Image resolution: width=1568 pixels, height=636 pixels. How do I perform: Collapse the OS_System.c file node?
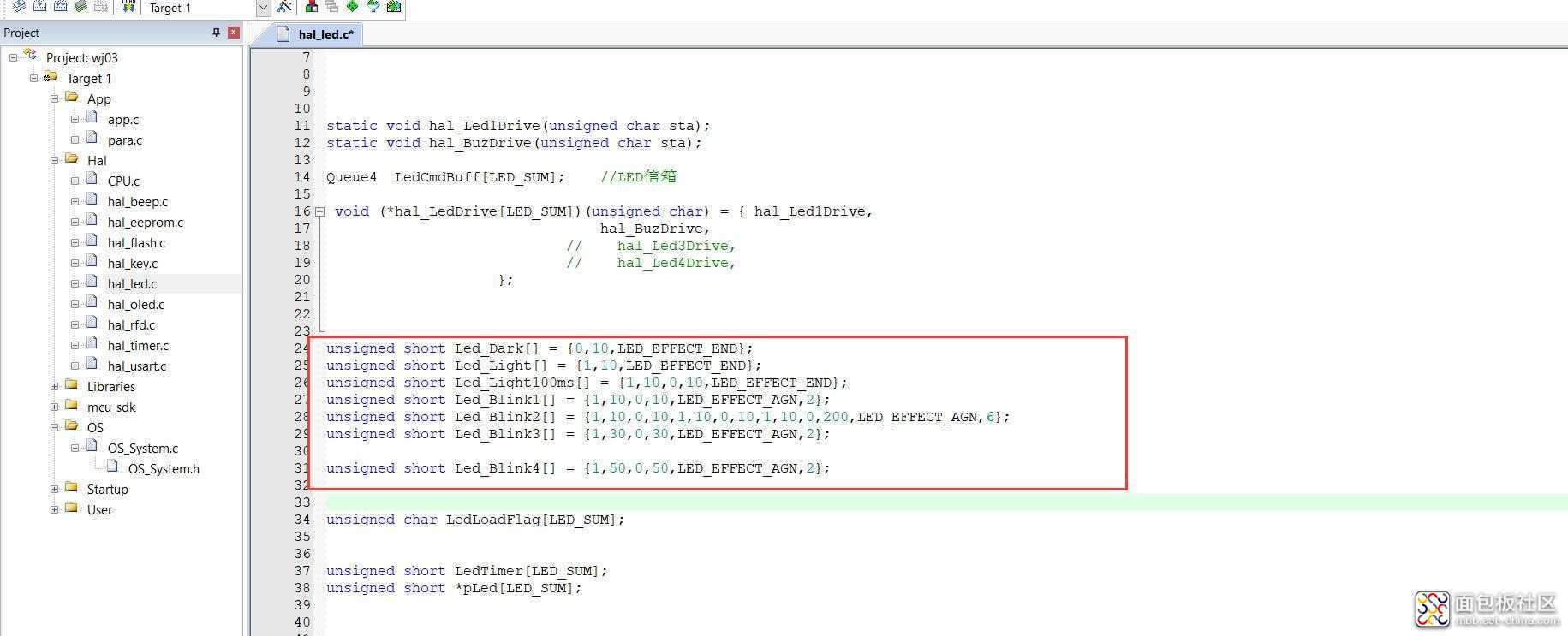pos(75,448)
